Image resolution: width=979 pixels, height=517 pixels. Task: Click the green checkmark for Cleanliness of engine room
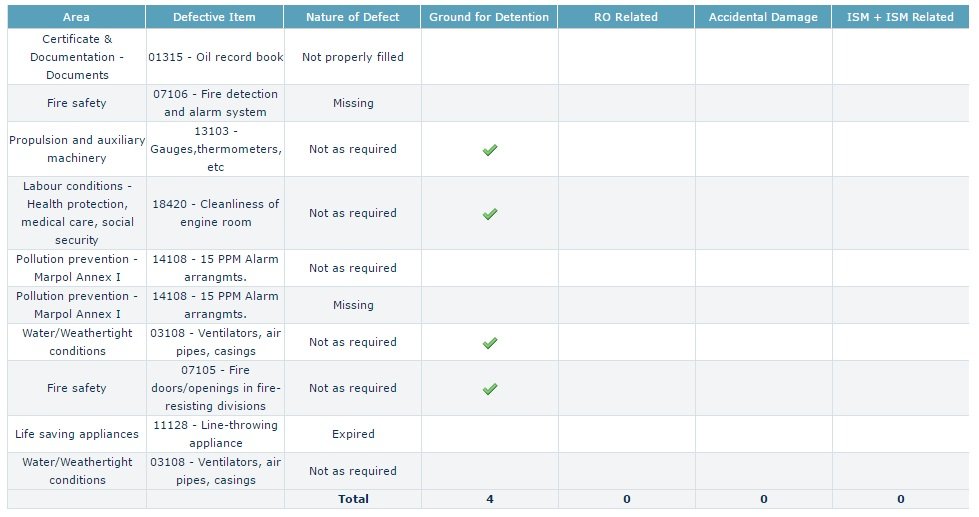click(x=490, y=214)
